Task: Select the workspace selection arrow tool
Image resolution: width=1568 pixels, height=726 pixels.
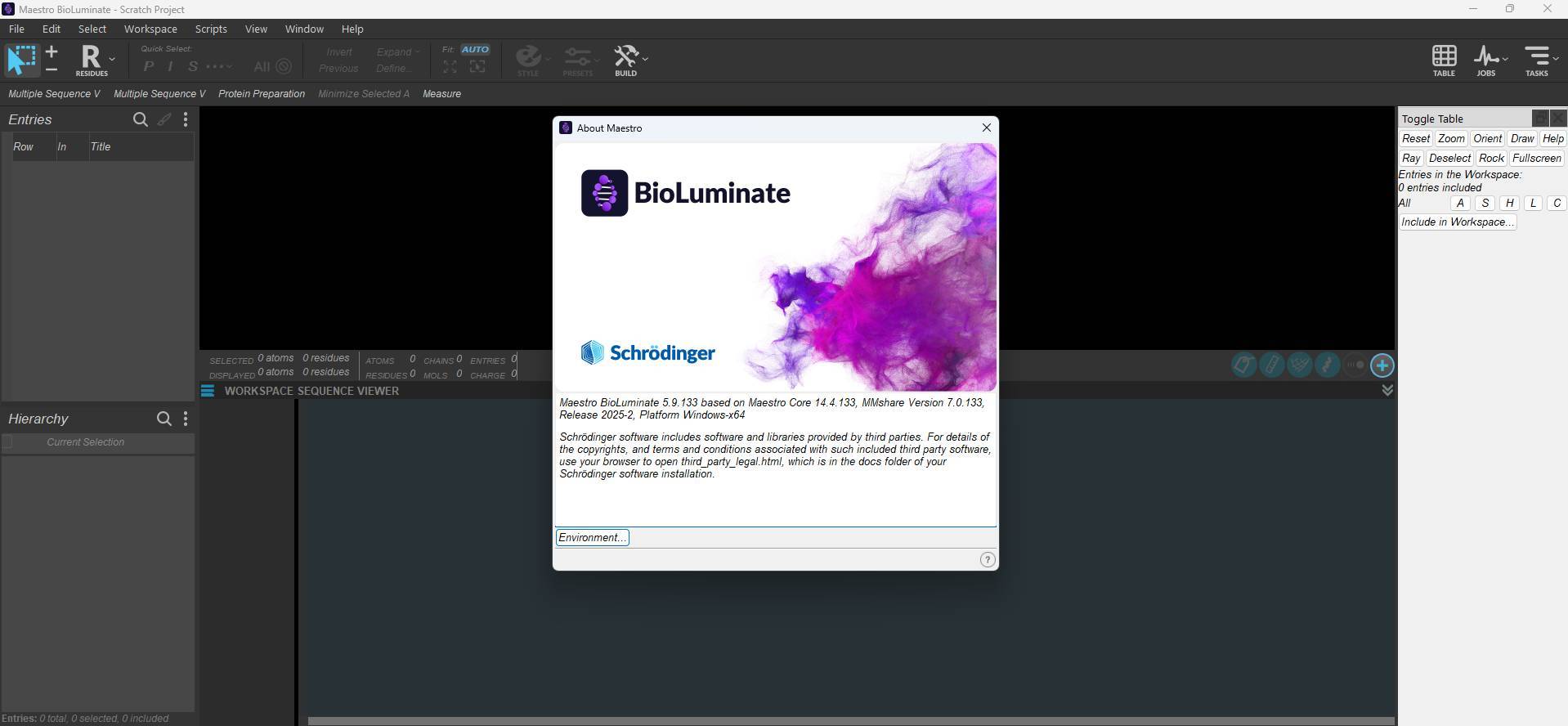Action: [x=21, y=60]
